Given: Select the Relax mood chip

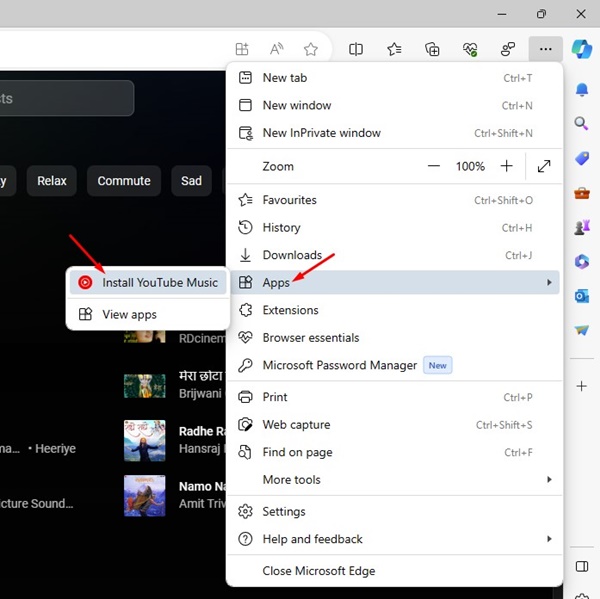Looking at the screenshot, I should [x=52, y=181].
